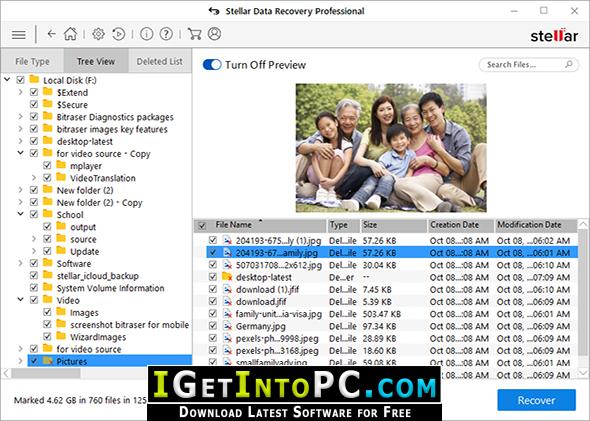Click the stellar_icloud_backup folder icon
Image resolution: width=590 pixels, height=421 pixels.
coord(48,275)
